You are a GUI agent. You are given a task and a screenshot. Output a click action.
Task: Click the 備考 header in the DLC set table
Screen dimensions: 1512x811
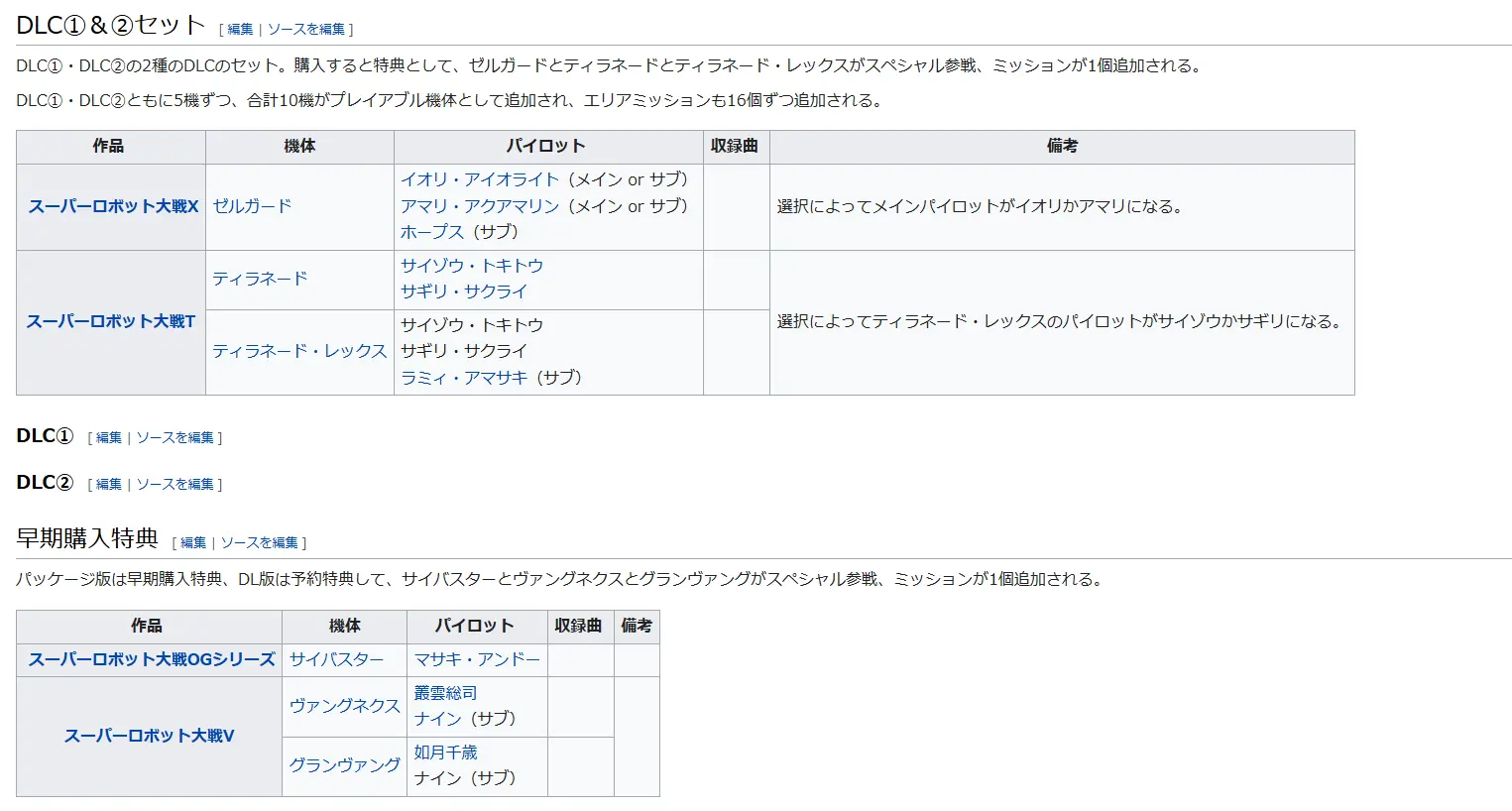point(1062,146)
